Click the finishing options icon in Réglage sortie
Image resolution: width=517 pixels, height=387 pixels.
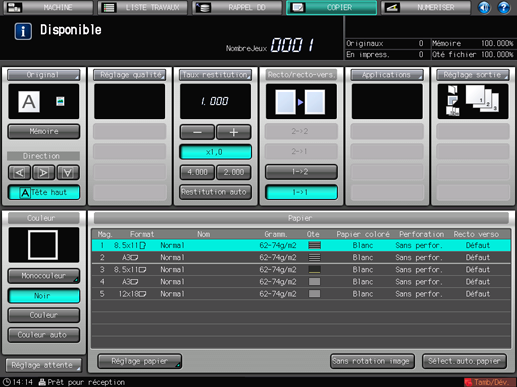point(452,101)
